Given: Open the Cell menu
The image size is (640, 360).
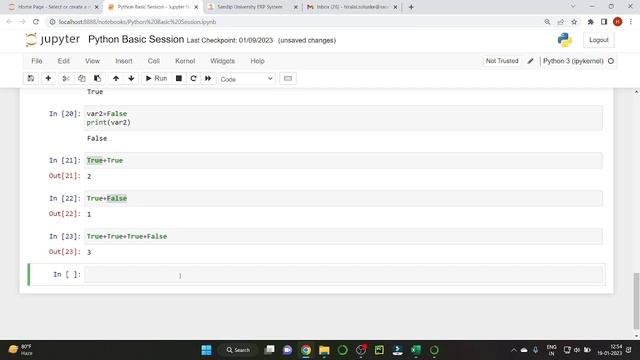Looking at the screenshot, I should point(153,61).
